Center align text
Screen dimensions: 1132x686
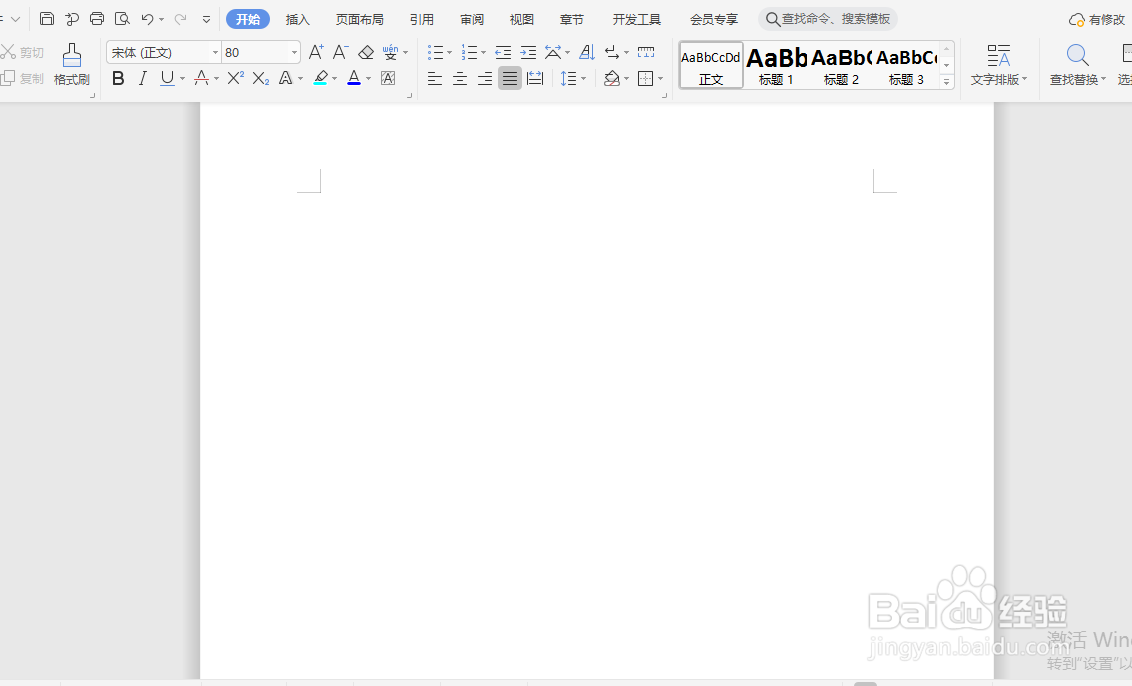click(460, 78)
